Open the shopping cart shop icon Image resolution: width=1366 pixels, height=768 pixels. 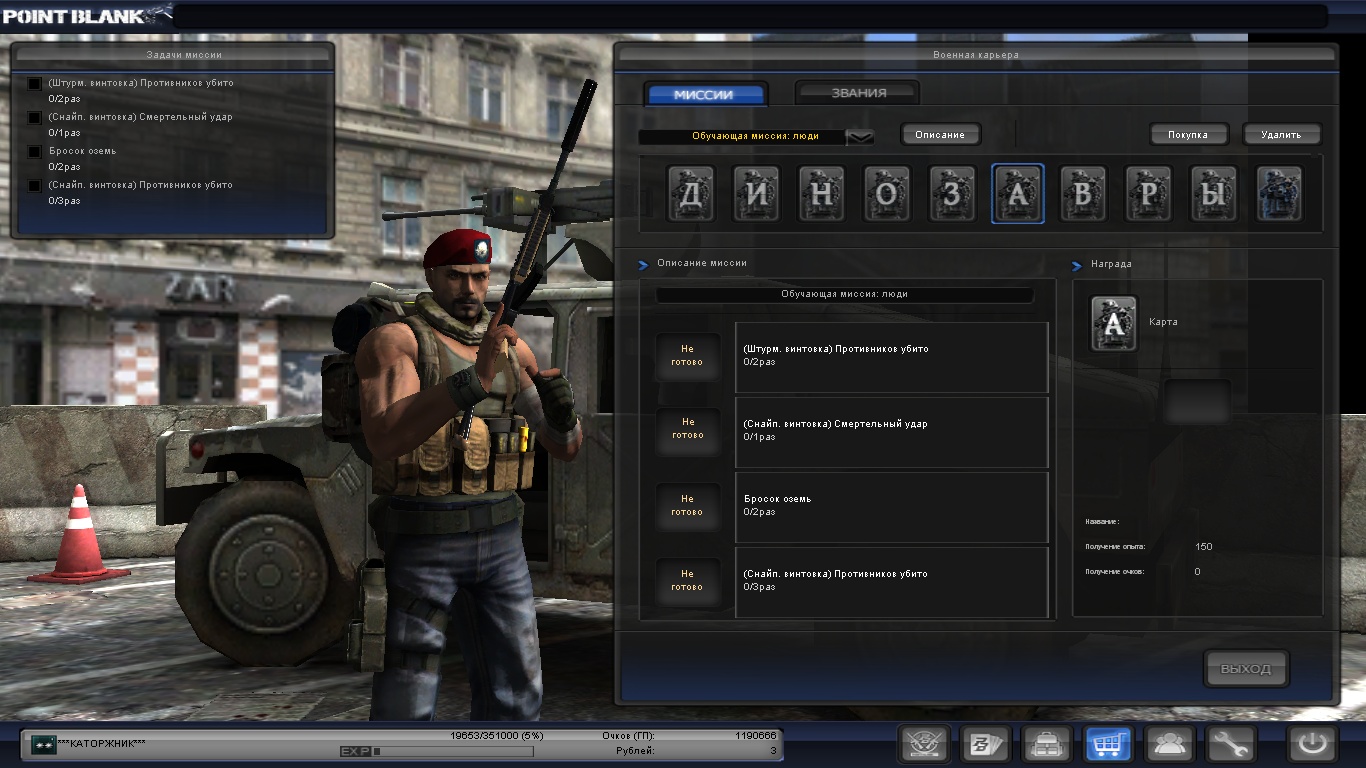tap(1109, 744)
